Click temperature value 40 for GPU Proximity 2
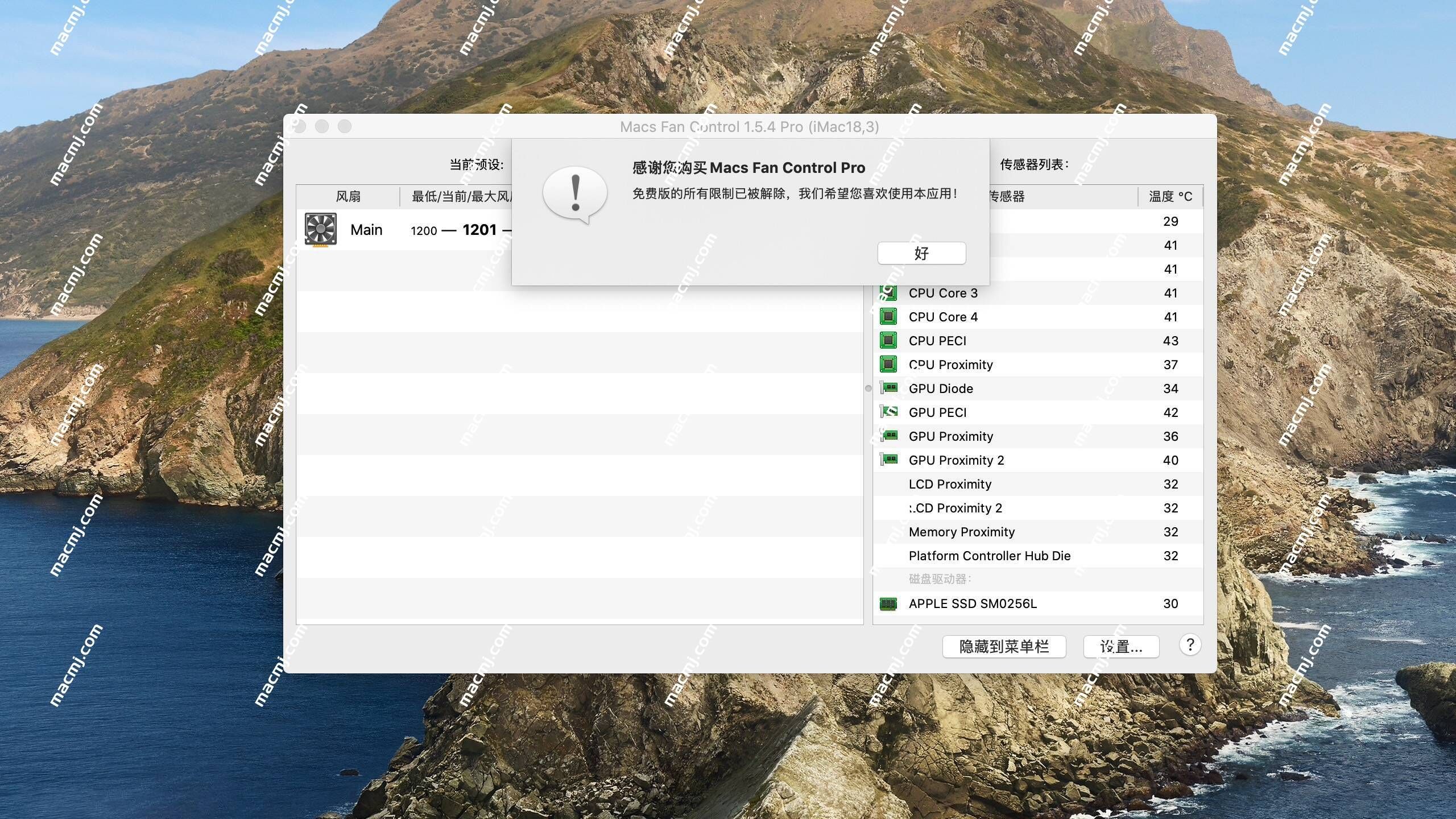This screenshot has height=819, width=1456. click(x=1170, y=460)
